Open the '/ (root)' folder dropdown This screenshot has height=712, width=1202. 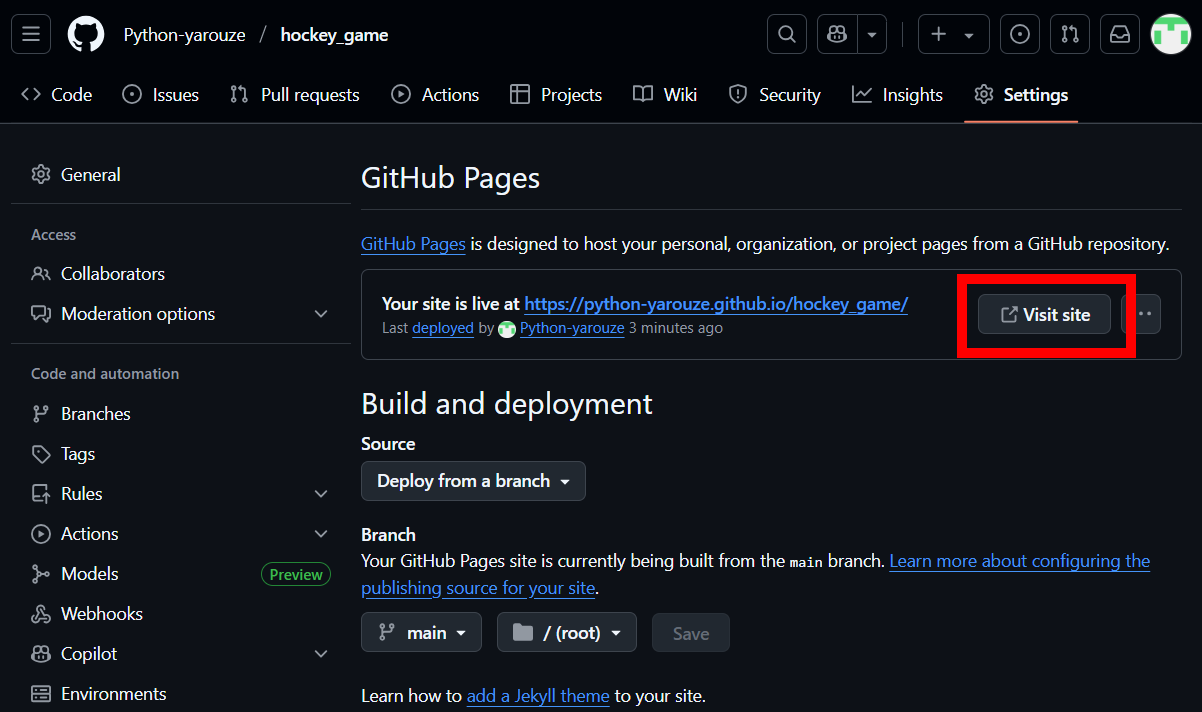pyautogui.click(x=567, y=632)
